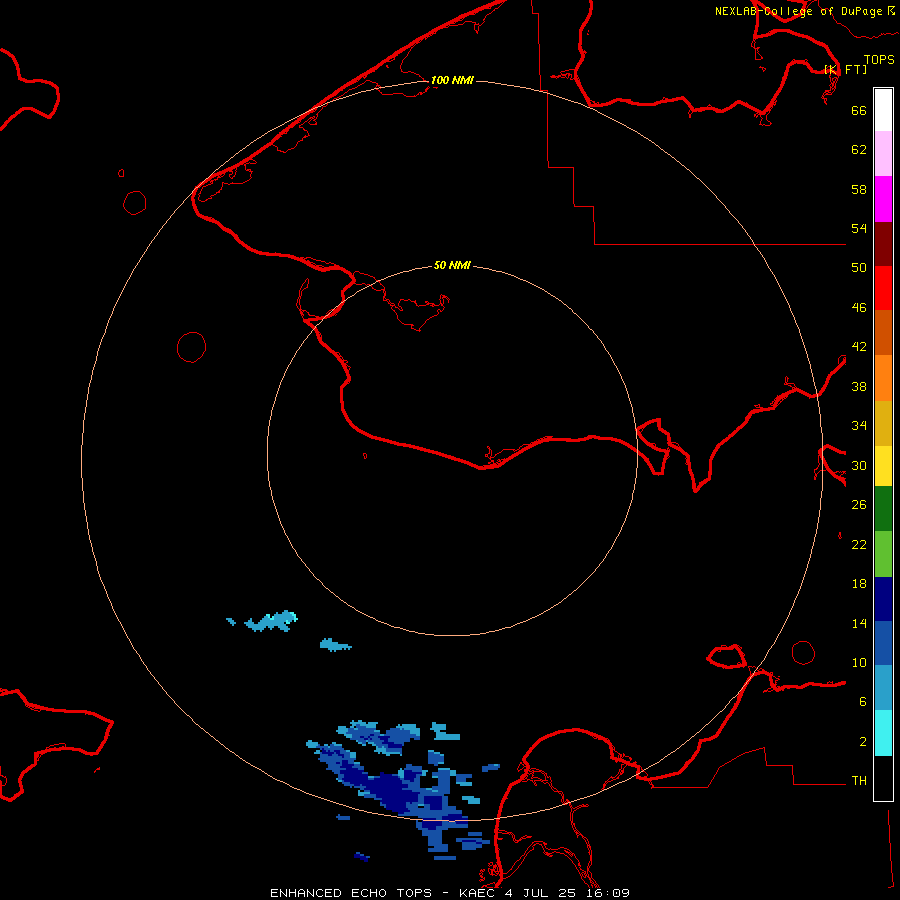Click the legend value 54
The width and height of the screenshot is (900, 900).
[x=859, y=228]
